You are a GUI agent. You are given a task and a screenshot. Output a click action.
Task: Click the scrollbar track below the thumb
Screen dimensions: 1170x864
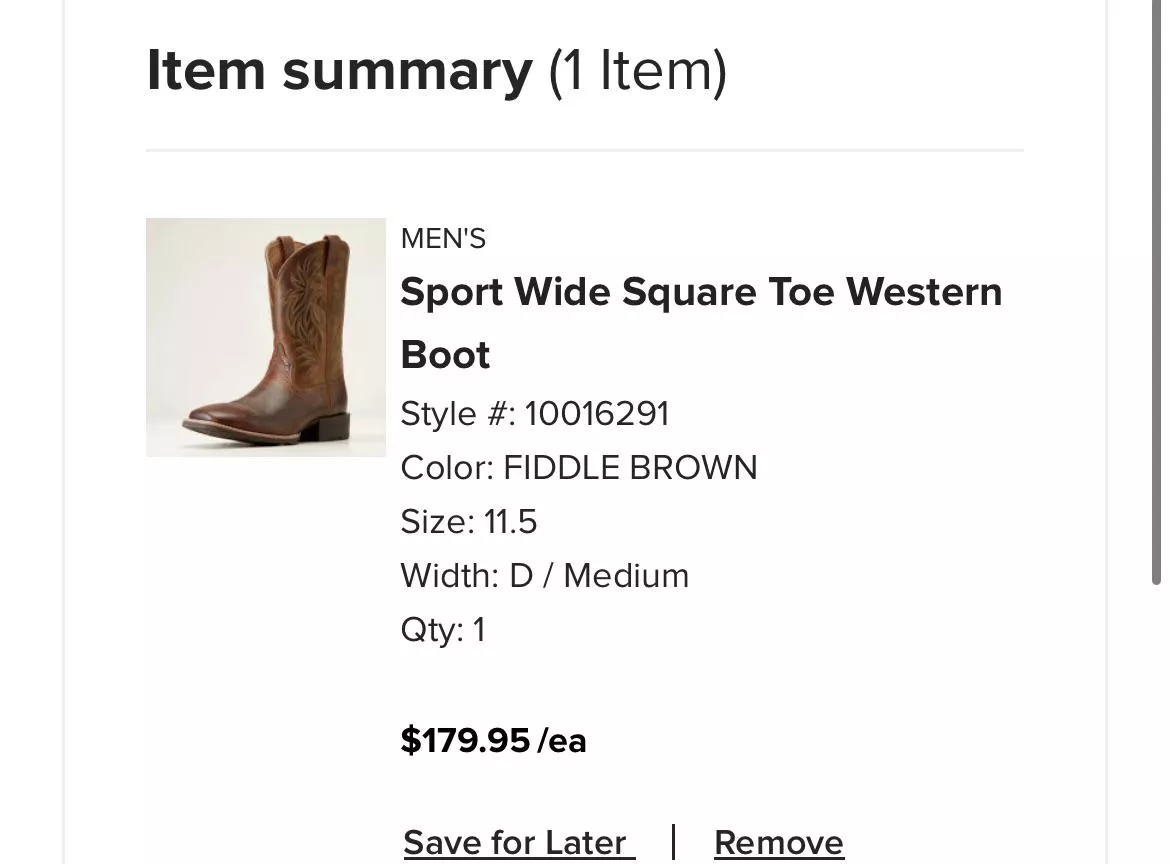pos(1157,720)
